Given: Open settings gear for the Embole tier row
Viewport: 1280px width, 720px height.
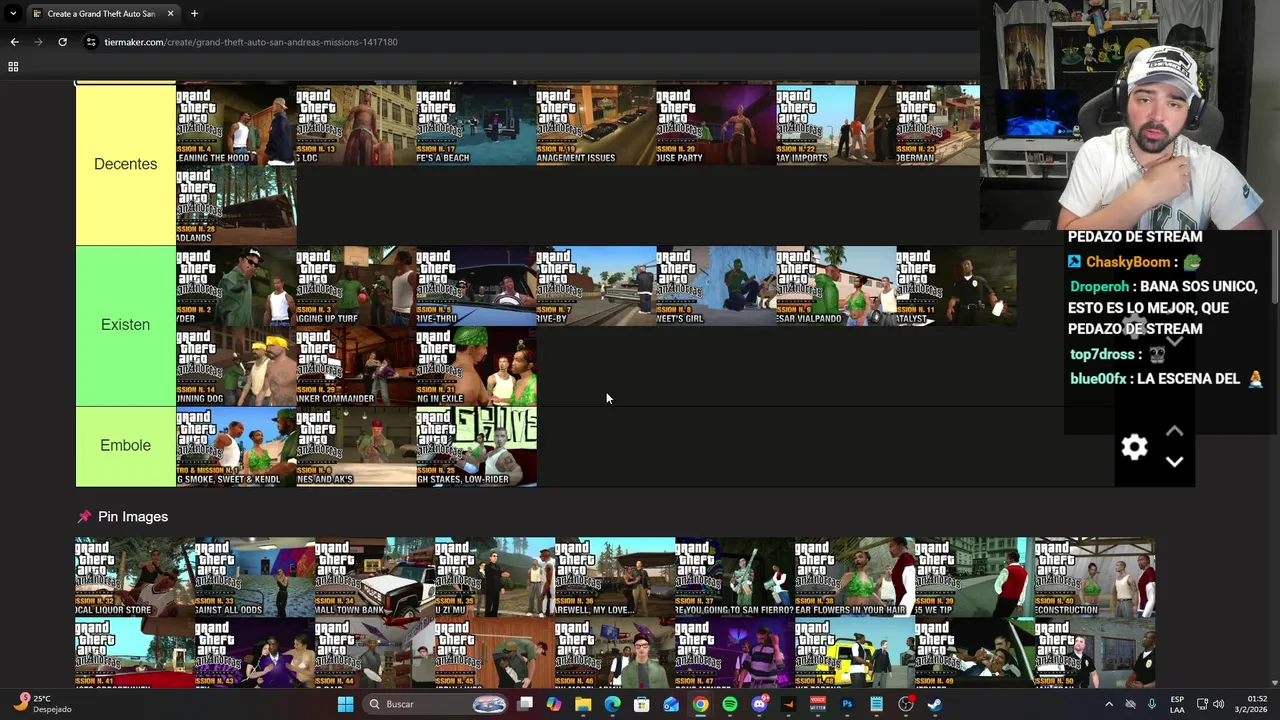Looking at the screenshot, I should tap(1134, 446).
